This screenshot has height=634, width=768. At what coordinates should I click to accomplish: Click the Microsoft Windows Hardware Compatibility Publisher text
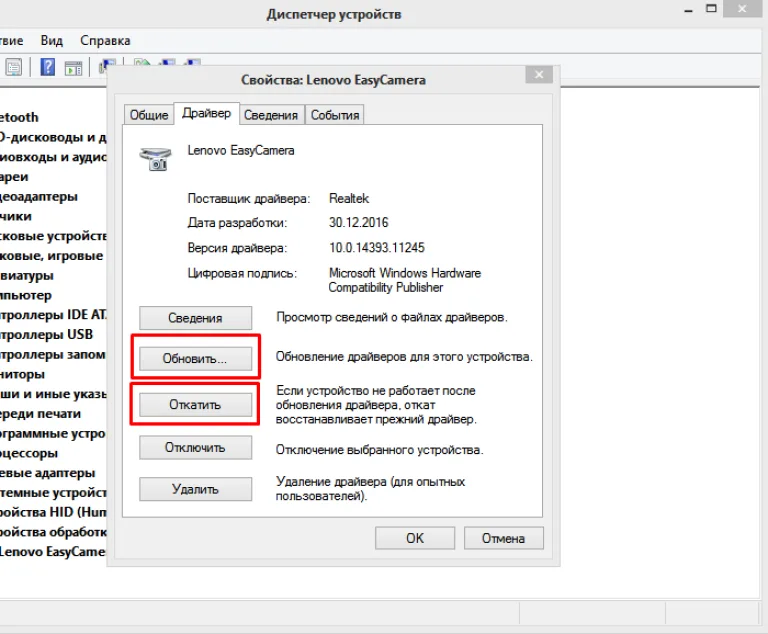point(405,280)
